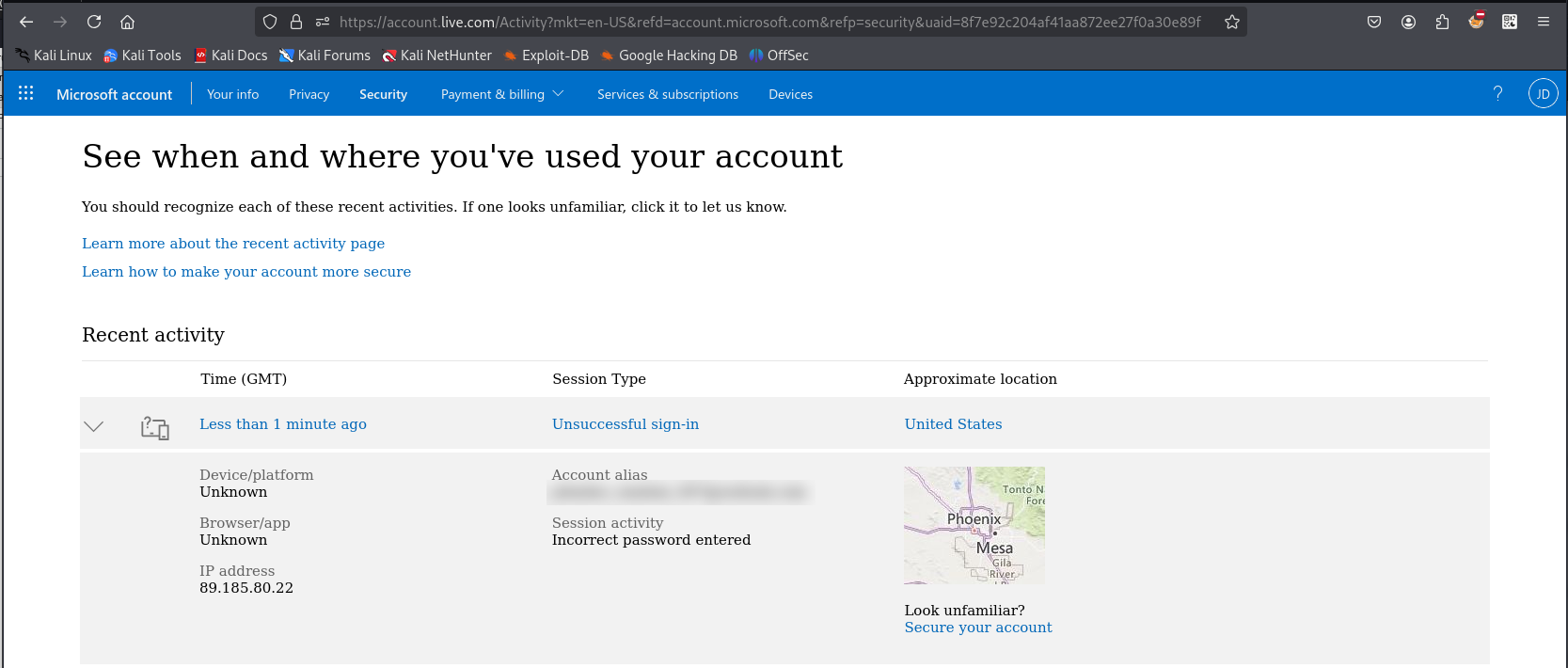Click the Browser/app label
The height and width of the screenshot is (668, 1568).
(x=245, y=523)
